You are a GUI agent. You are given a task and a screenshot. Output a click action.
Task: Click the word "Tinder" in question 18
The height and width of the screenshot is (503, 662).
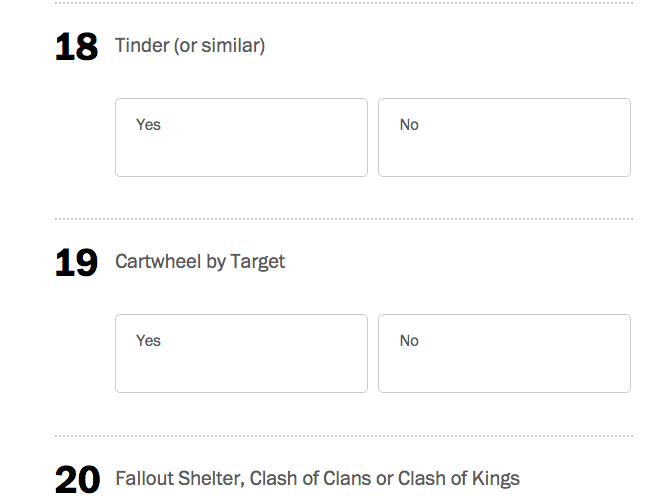pos(142,46)
